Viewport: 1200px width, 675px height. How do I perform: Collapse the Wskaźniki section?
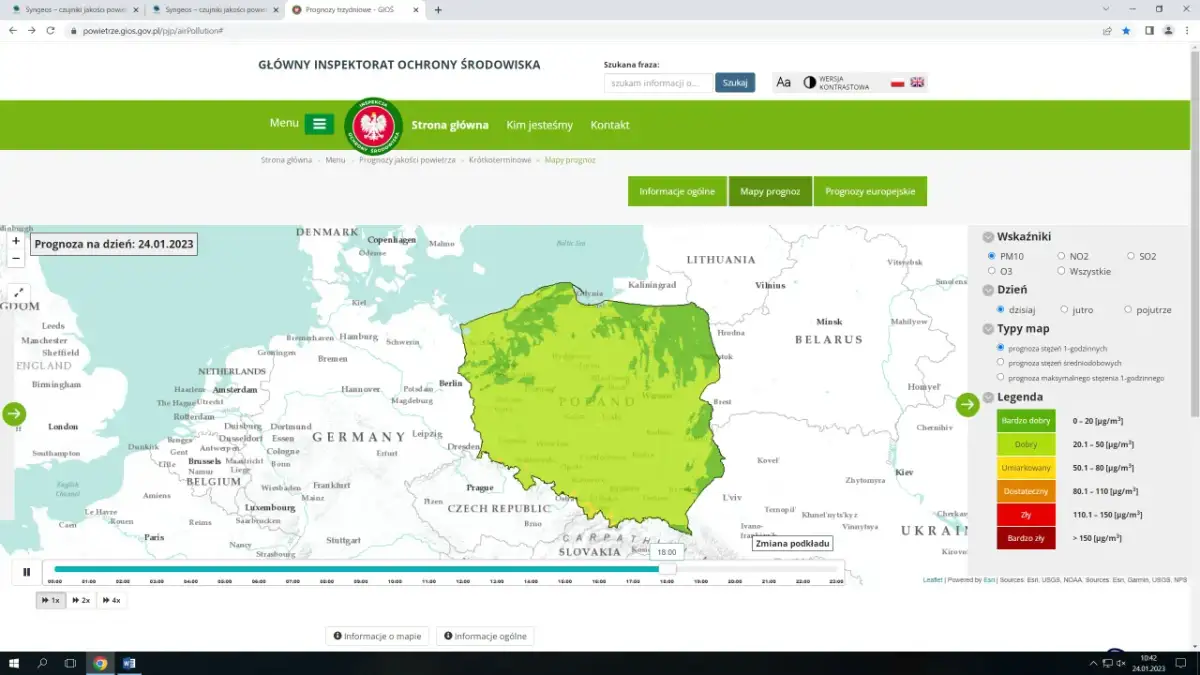pyautogui.click(x=989, y=237)
